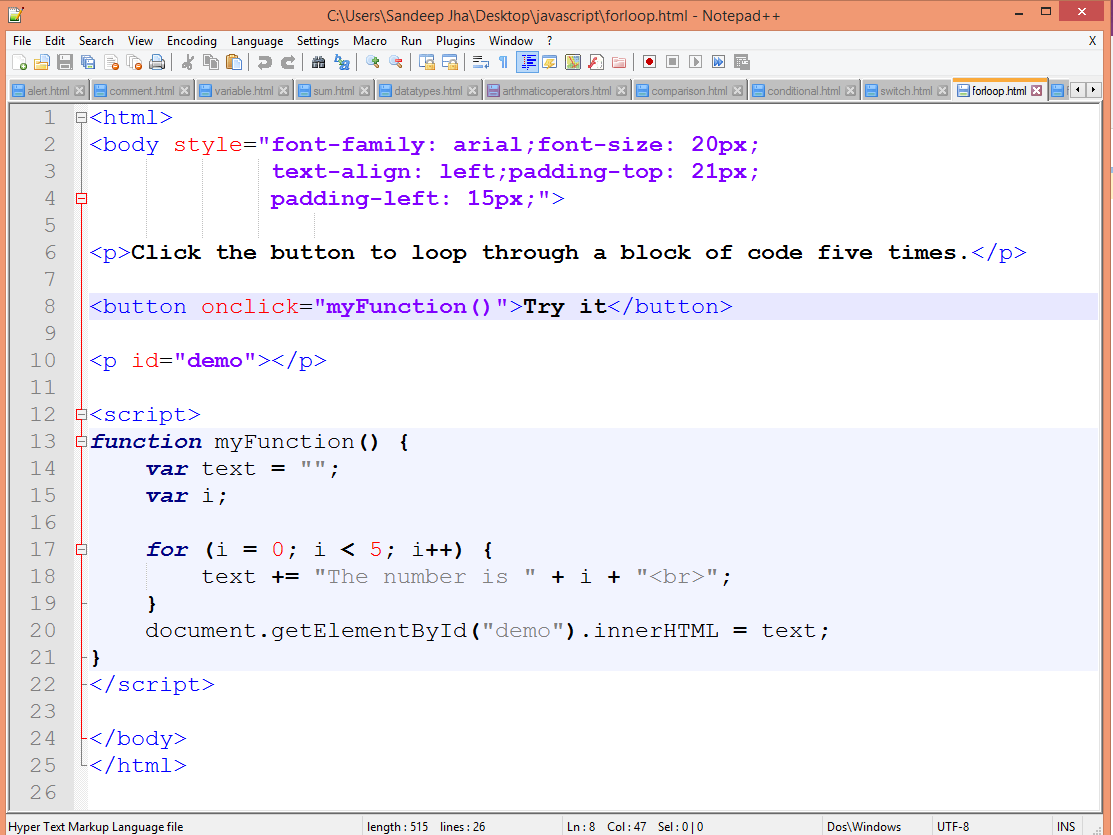Viewport: 1113px width, 835px height.
Task: Switch to the switch.html tab
Action: [x=906, y=91]
